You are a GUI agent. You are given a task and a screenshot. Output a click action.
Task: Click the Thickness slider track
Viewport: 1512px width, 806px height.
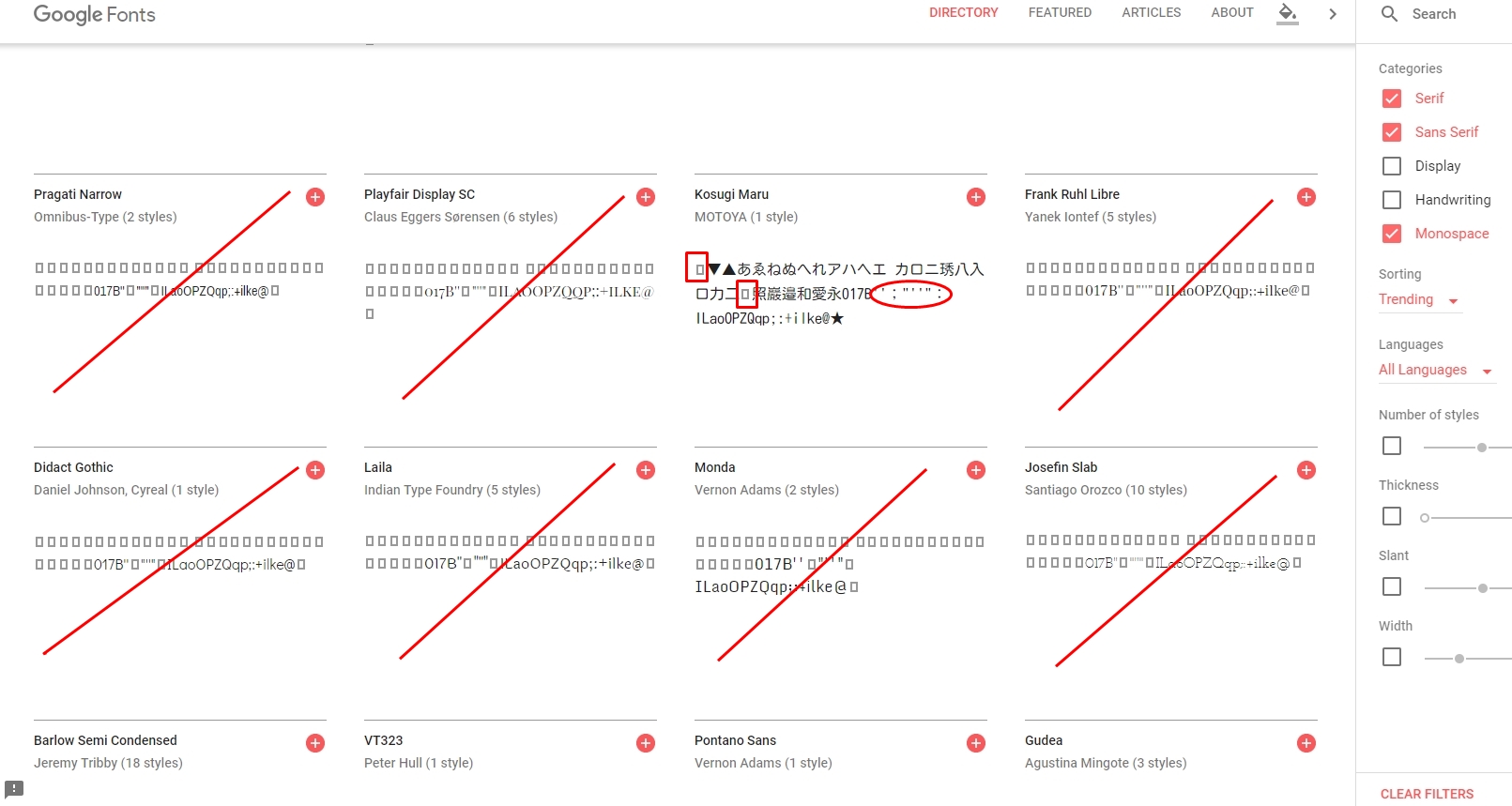coord(1467,518)
